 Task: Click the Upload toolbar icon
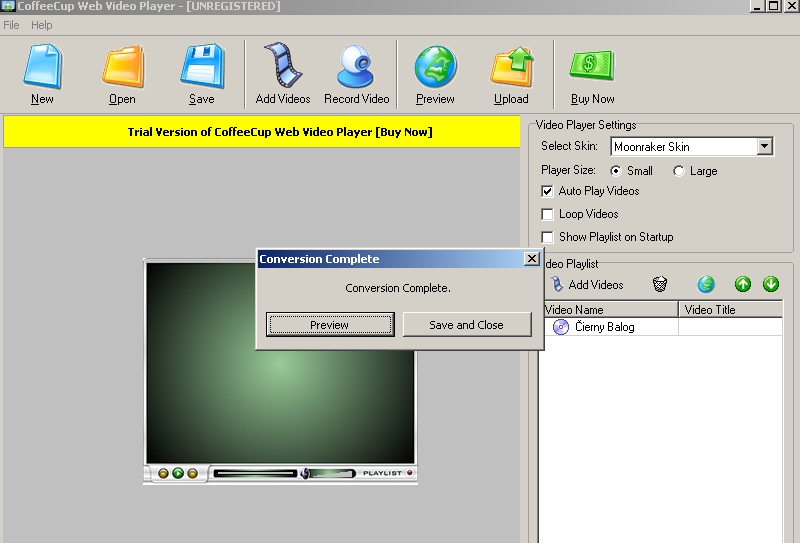(511, 66)
